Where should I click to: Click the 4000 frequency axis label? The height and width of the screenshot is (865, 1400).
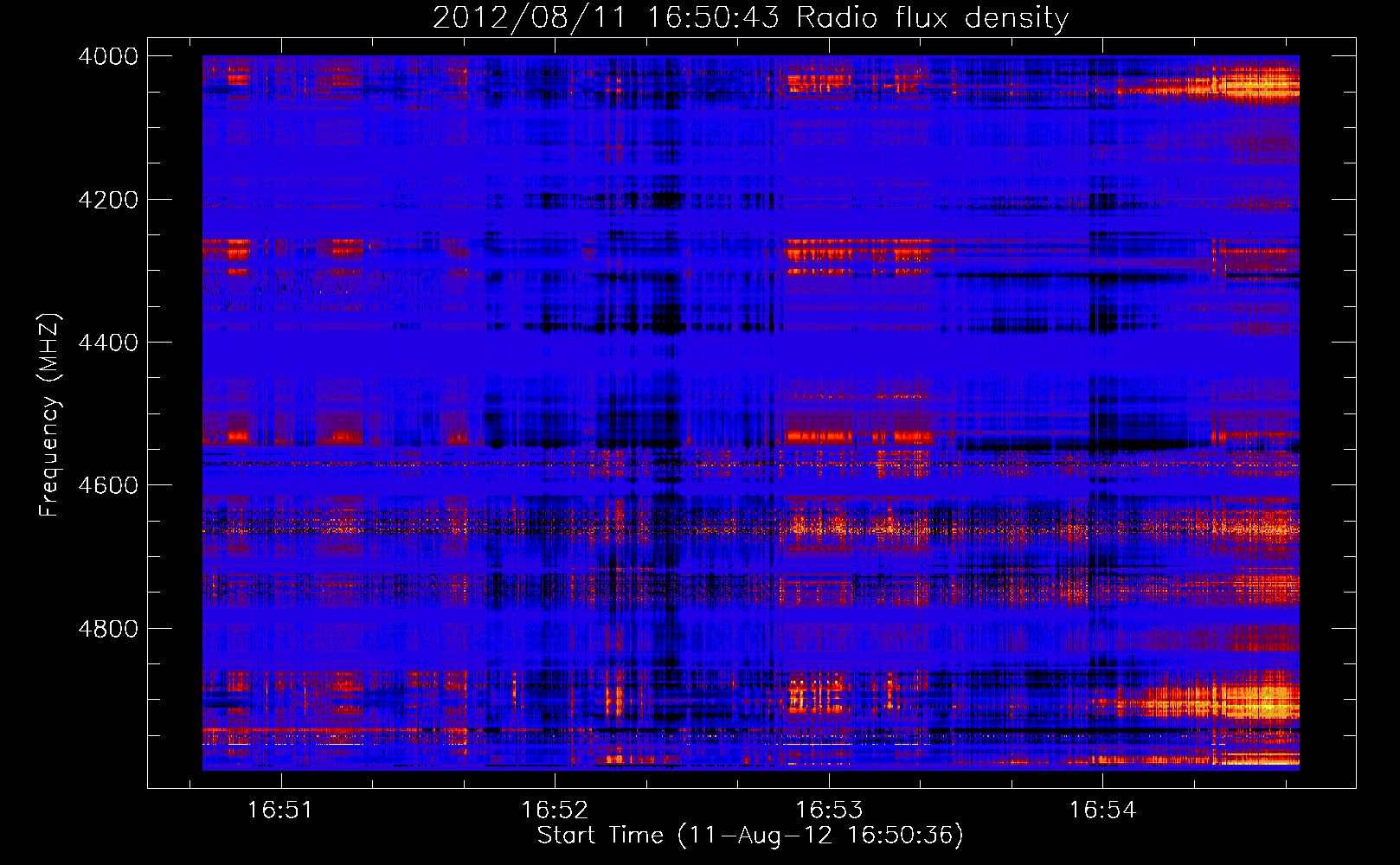[108, 56]
